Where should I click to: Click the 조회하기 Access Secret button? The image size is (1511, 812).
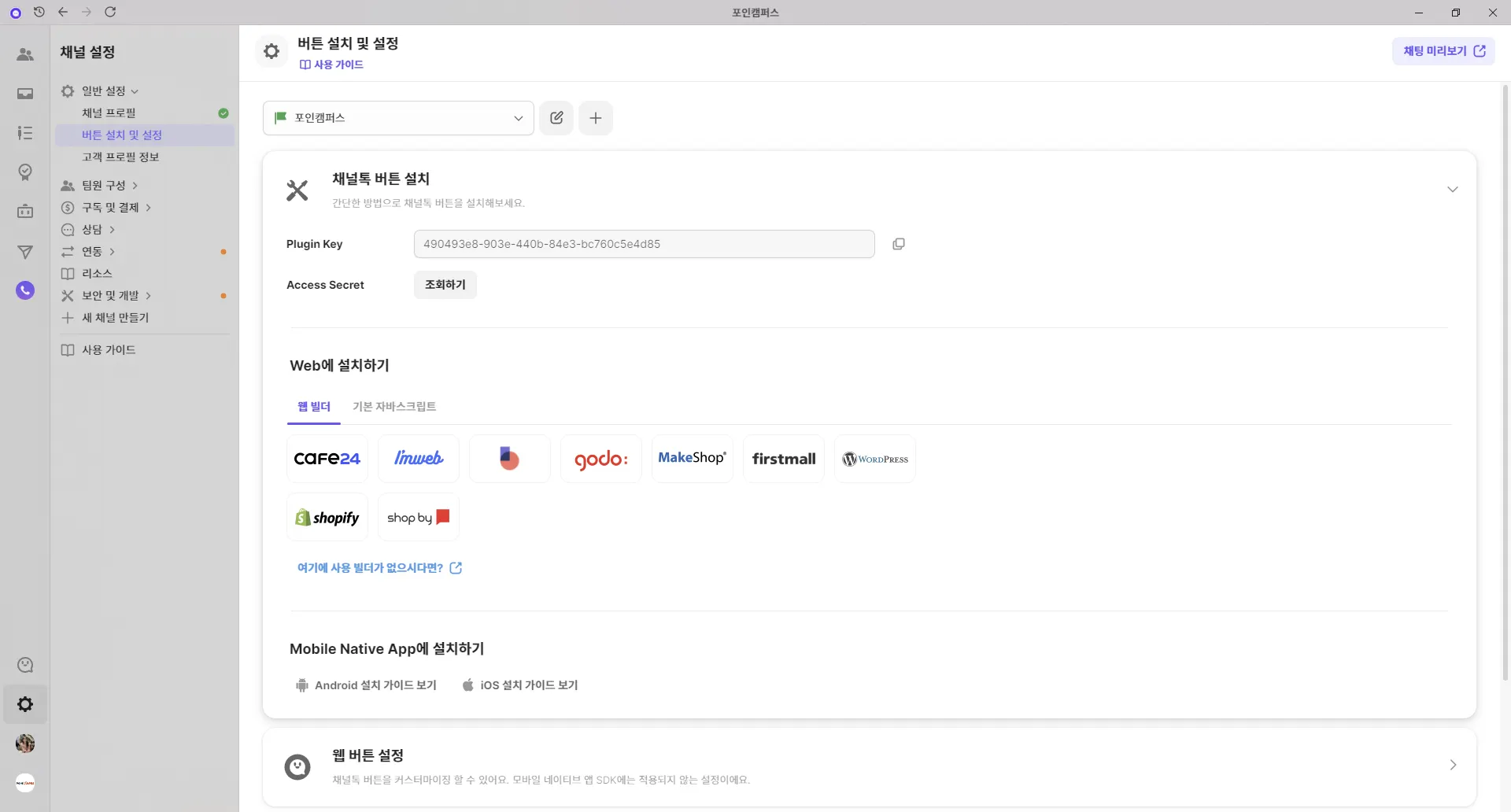(x=445, y=285)
